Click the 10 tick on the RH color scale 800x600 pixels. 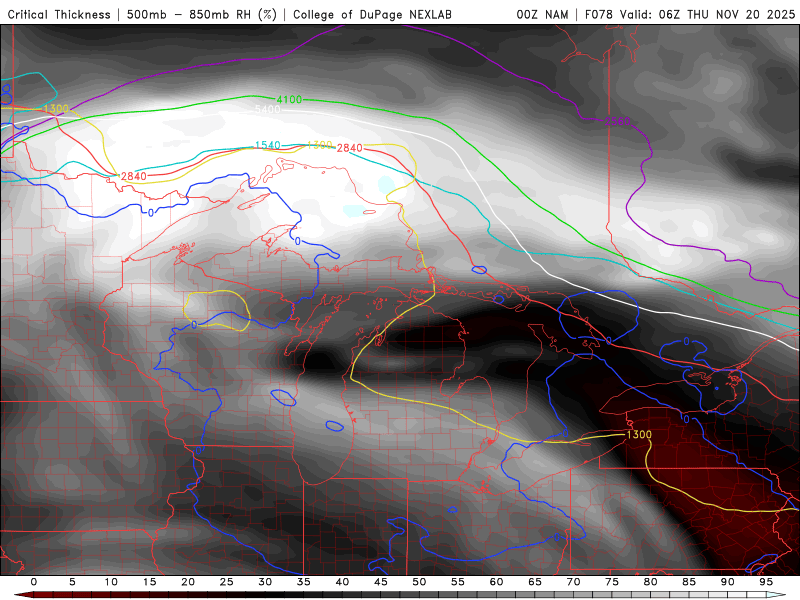tap(111, 582)
